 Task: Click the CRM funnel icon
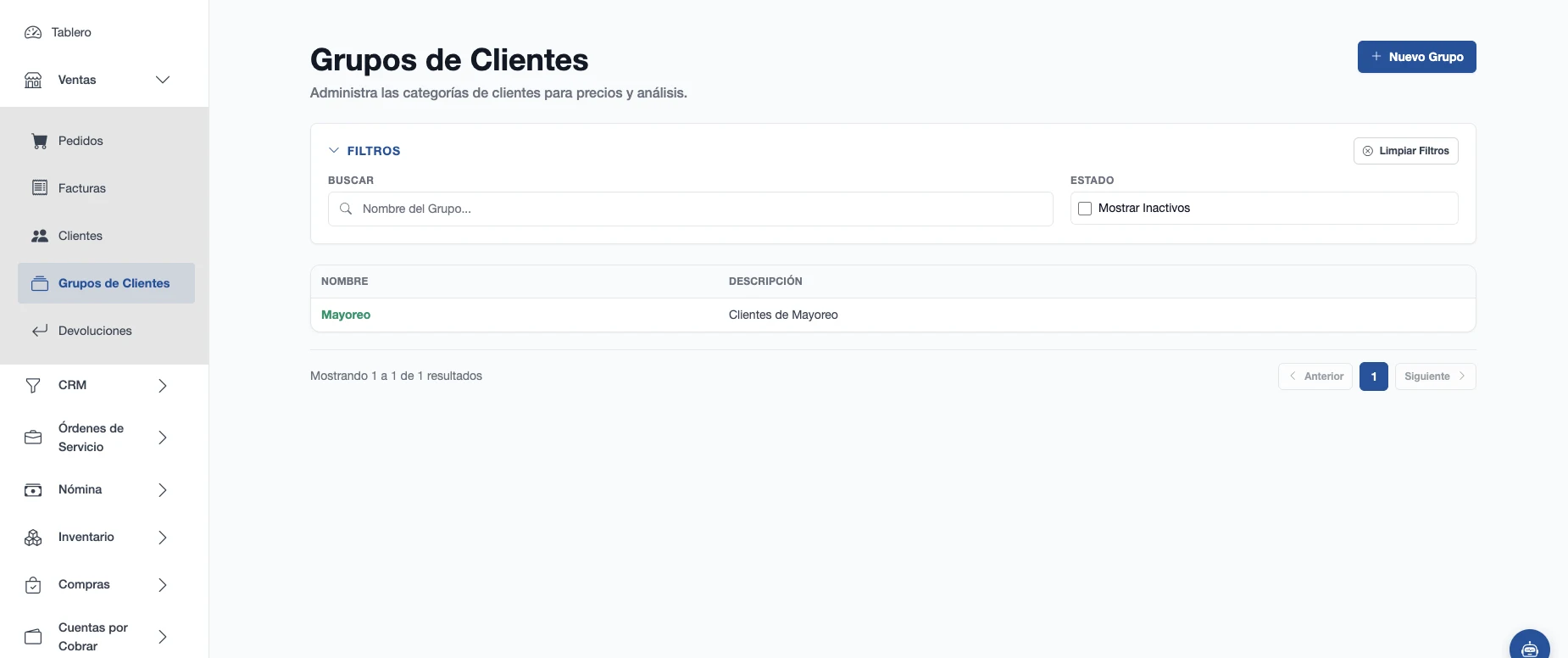(x=33, y=386)
